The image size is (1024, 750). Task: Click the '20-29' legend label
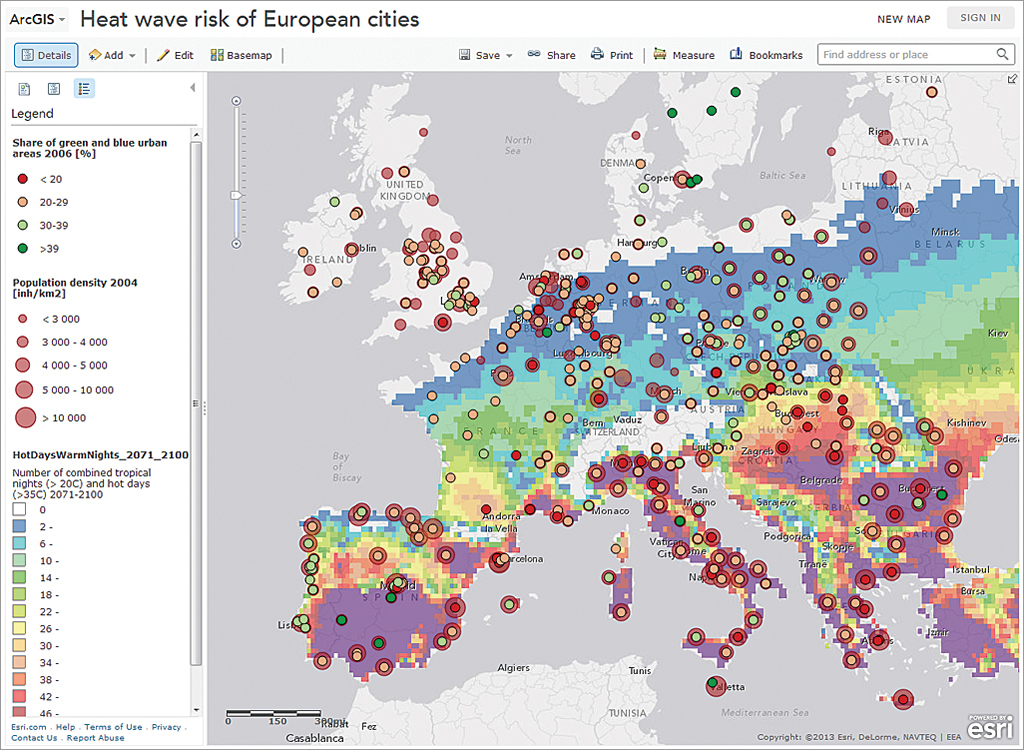click(x=54, y=203)
